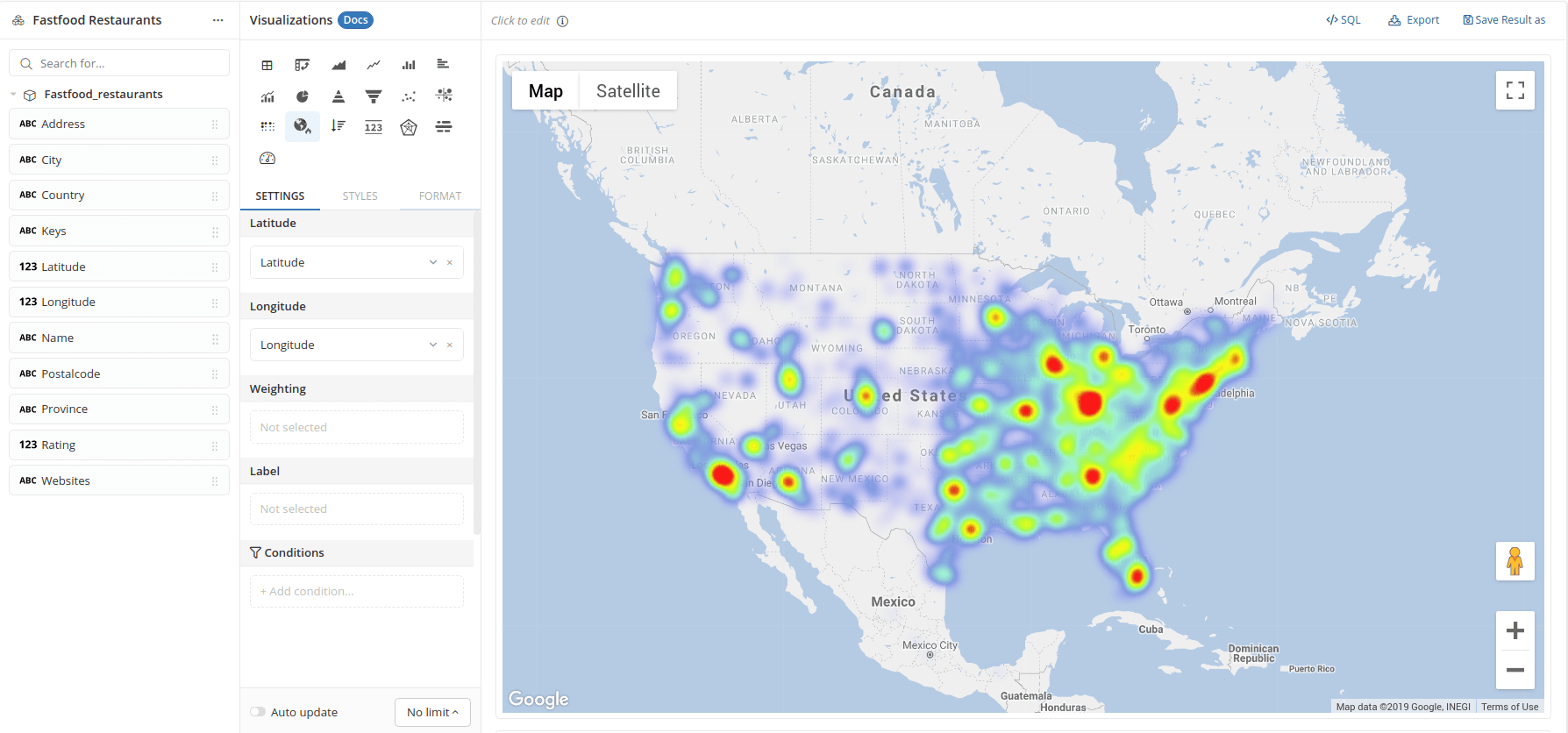Zoom out on the map with minus

[1515, 670]
